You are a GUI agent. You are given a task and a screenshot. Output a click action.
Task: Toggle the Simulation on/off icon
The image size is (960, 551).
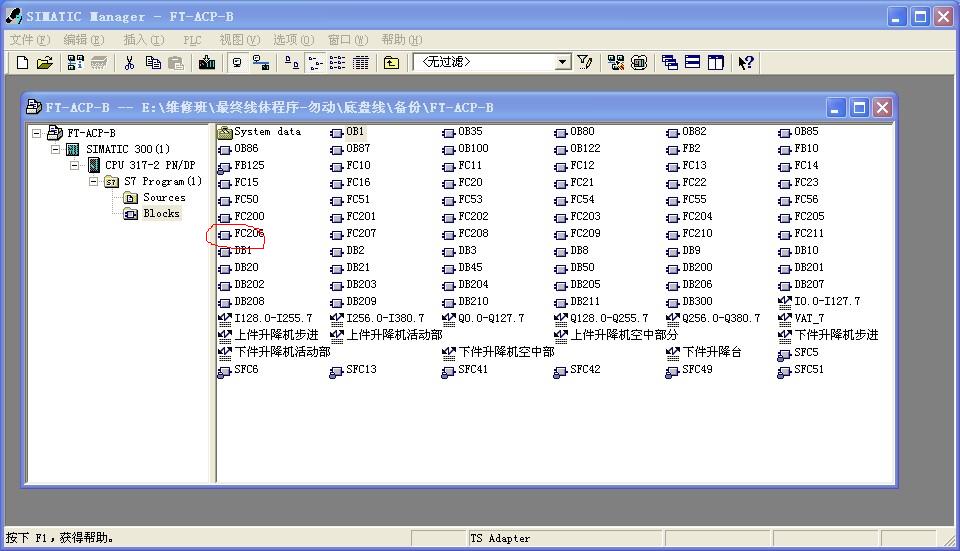tap(639, 62)
